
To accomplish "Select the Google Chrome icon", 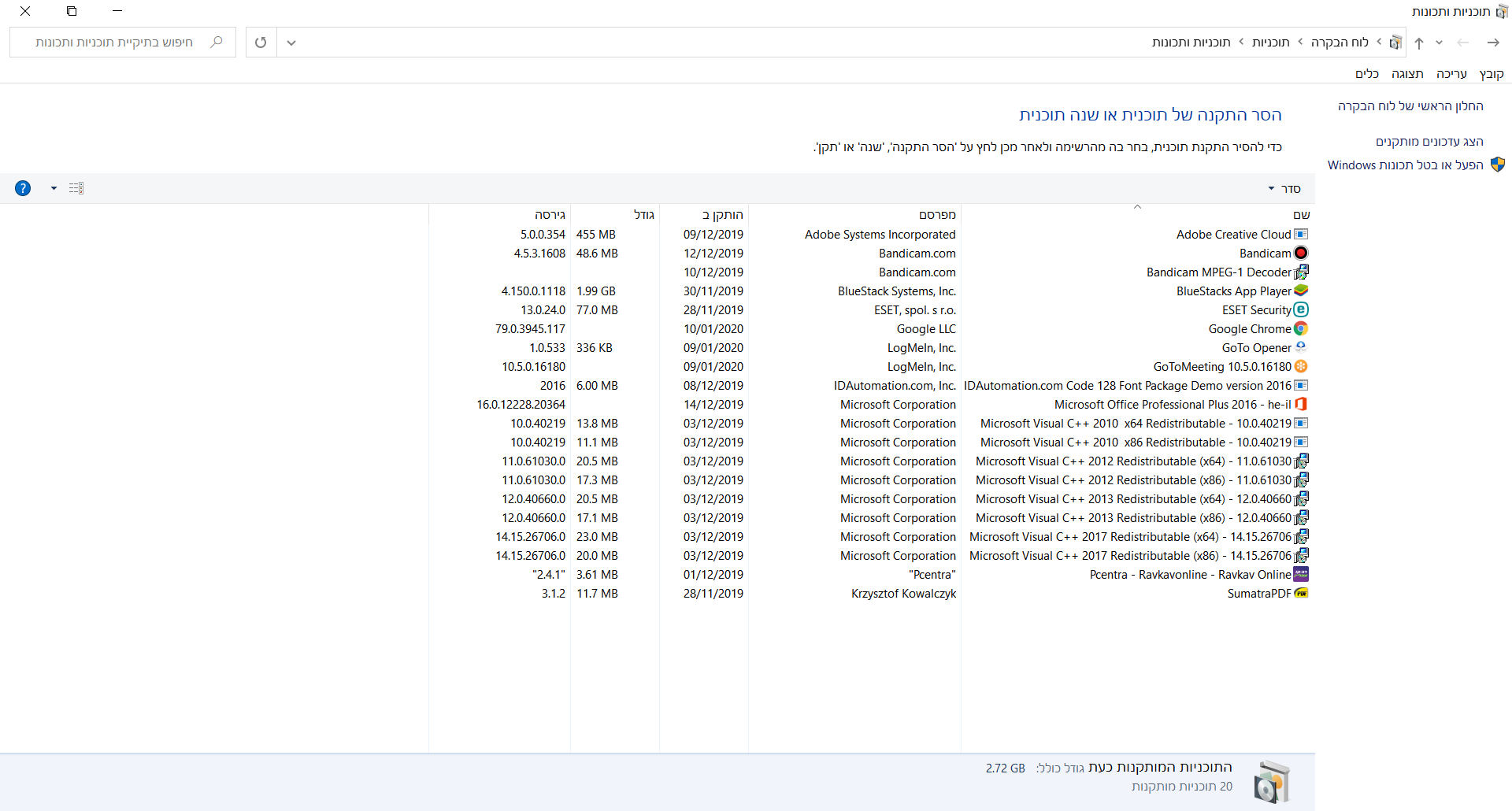I will click(1301, 328).
